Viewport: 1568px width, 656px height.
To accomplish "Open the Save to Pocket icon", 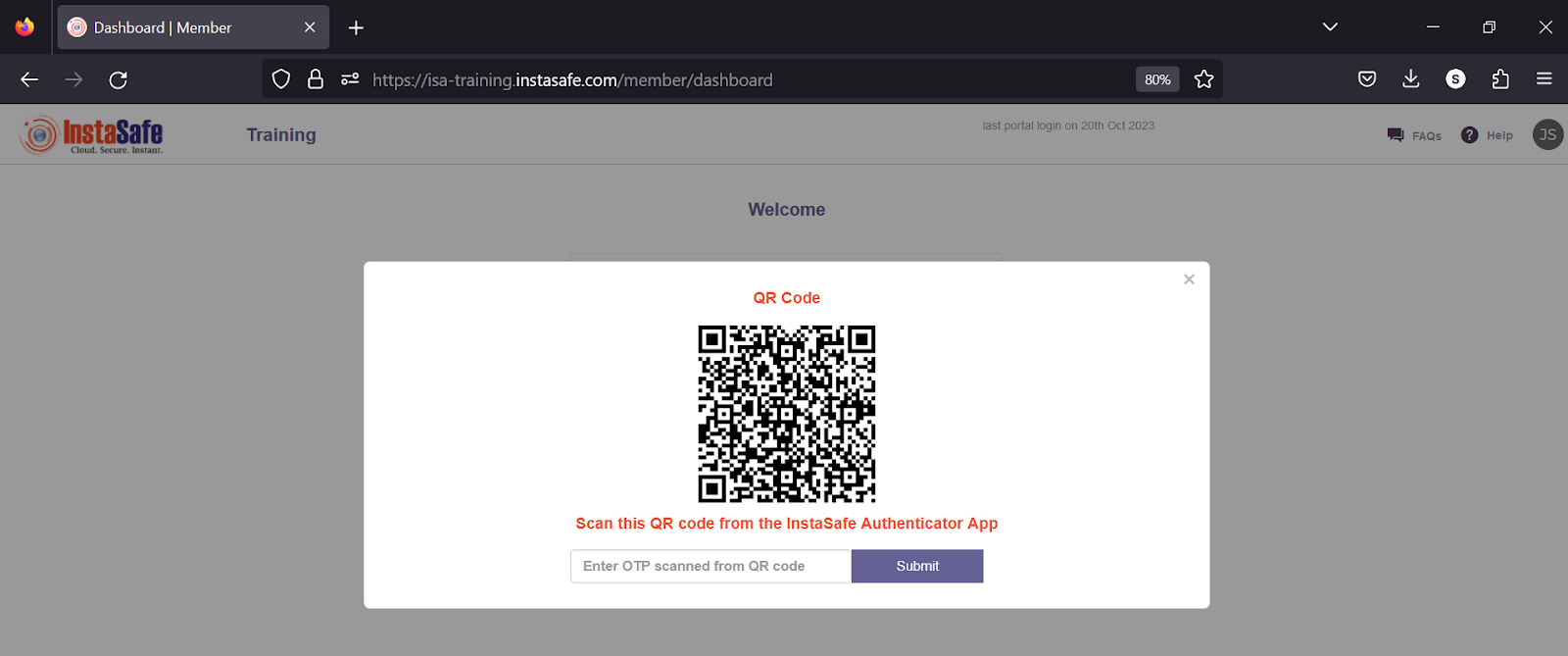I will pos(1367,79).
